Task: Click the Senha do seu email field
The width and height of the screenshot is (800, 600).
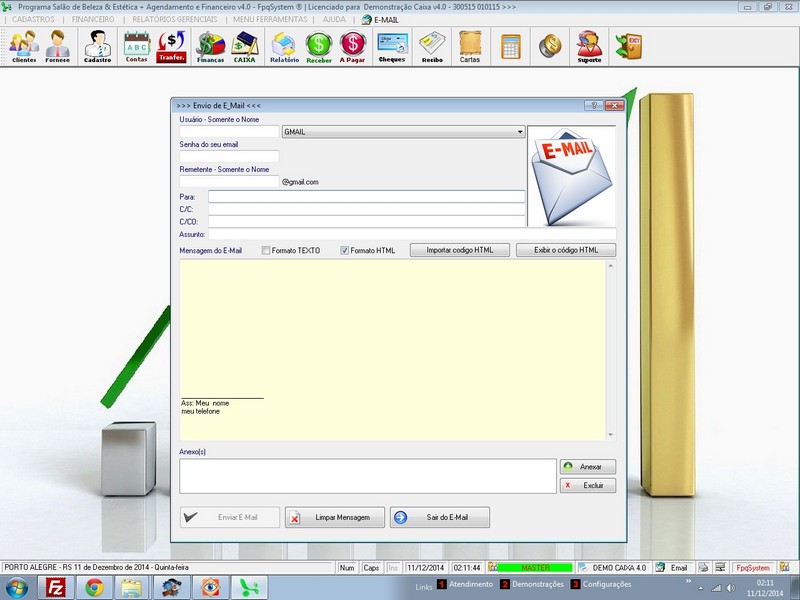Action: (x=229, y=157)
